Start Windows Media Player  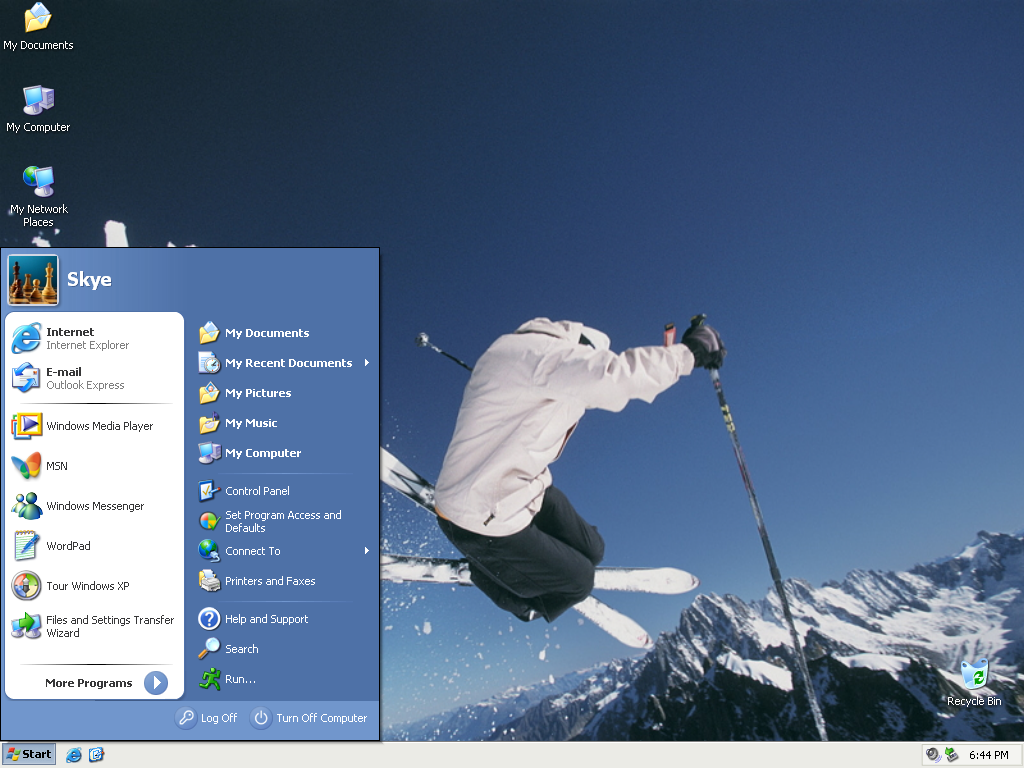coord(90,425)
